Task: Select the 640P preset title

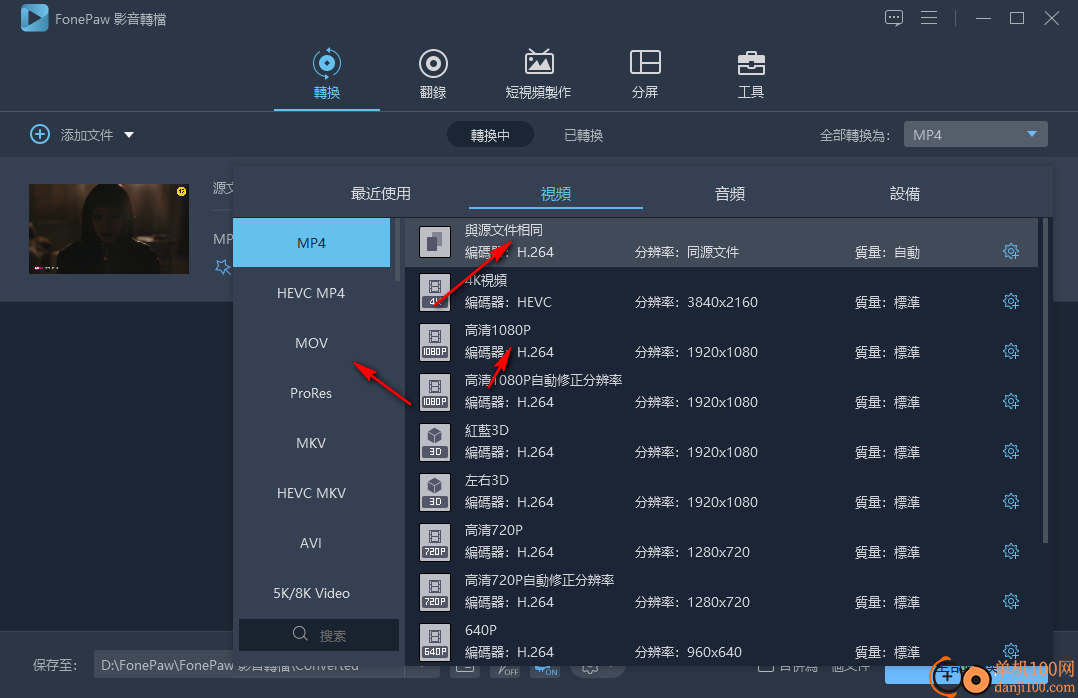Action: [481, 630]
